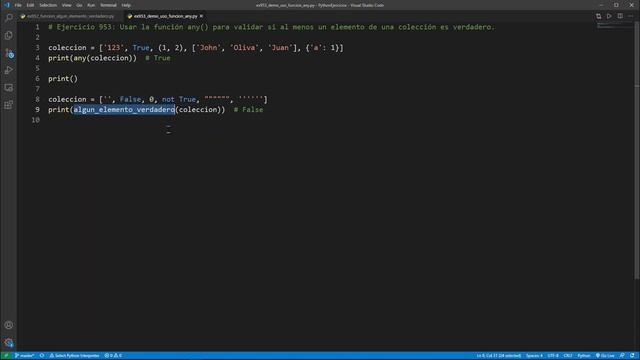This screenshot has height=360, width=640.
Task: Open the Terminal menu
Action: tap(108, 5)
